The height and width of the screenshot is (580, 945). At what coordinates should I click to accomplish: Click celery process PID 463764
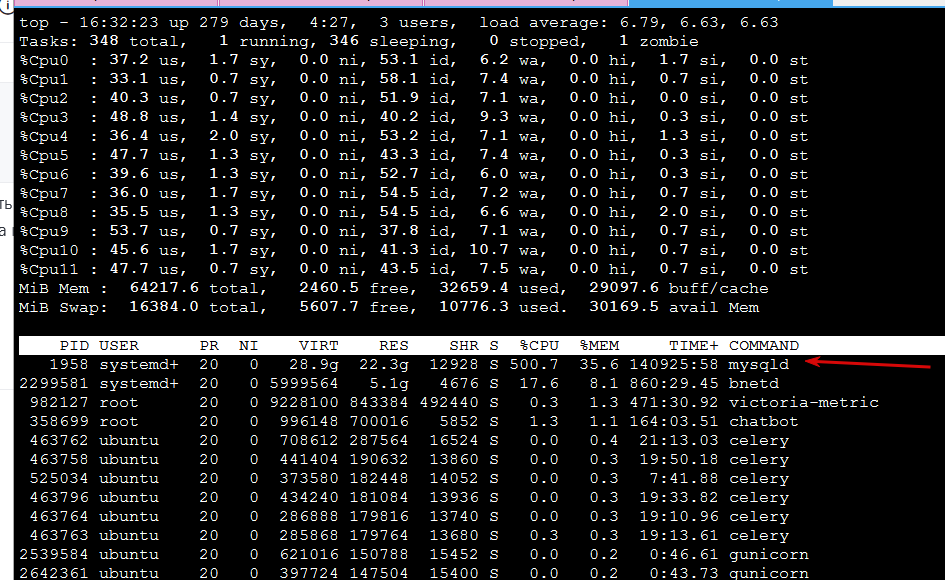coord(59,516)
